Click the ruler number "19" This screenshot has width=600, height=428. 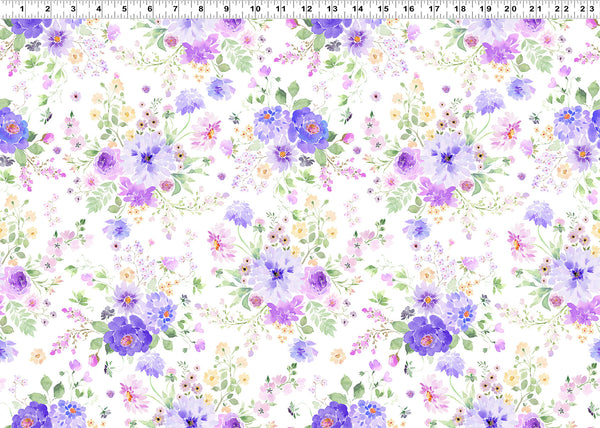pos(486,8)
